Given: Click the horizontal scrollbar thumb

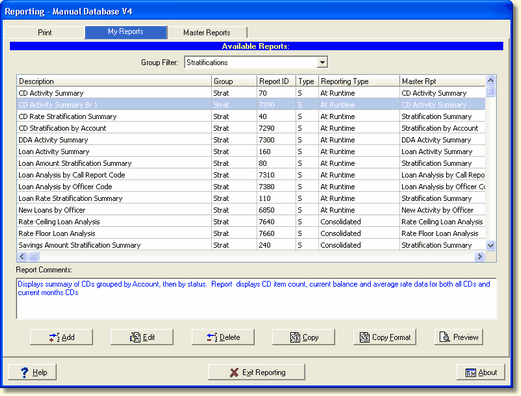Looking at the screenshot, I should pyautogui.click(x=34, y=256).
